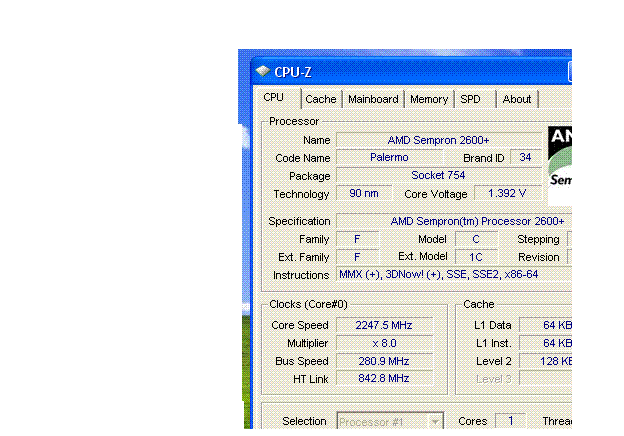Click the Ext. Family value F

coord(357,257)
